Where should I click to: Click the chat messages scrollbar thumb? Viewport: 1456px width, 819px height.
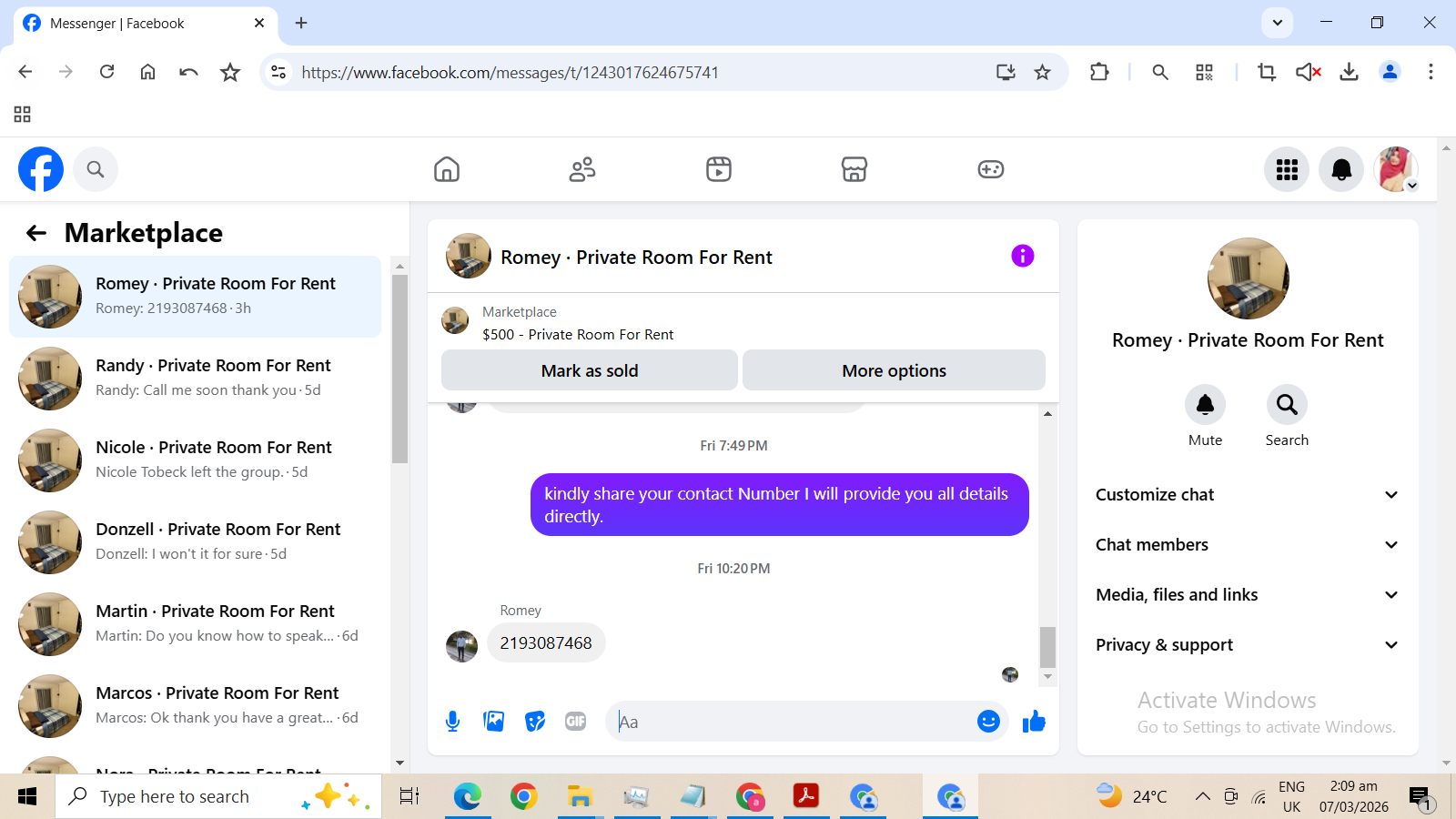[x=1047, y=647]
